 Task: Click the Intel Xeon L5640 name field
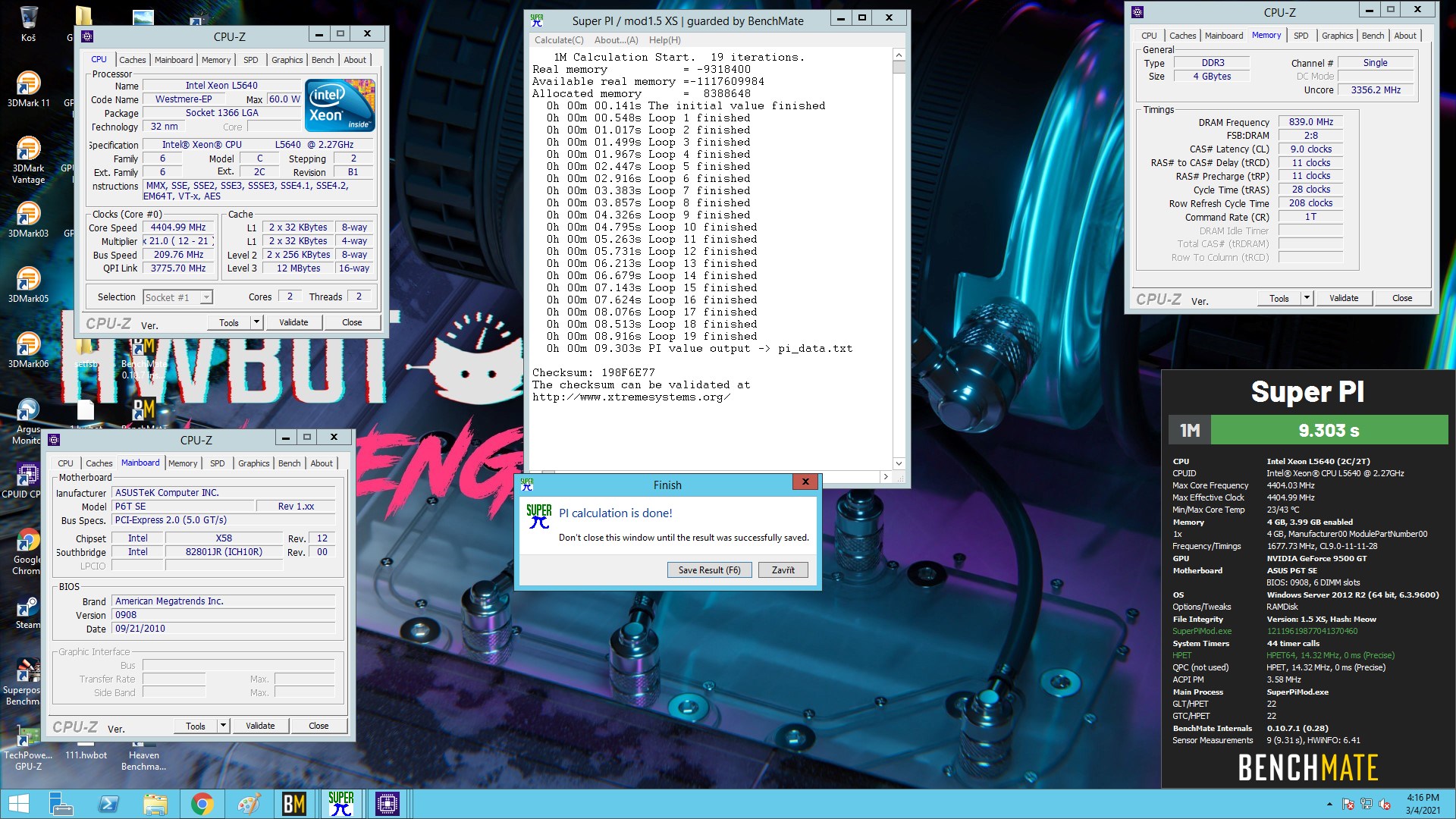point(221,86)
